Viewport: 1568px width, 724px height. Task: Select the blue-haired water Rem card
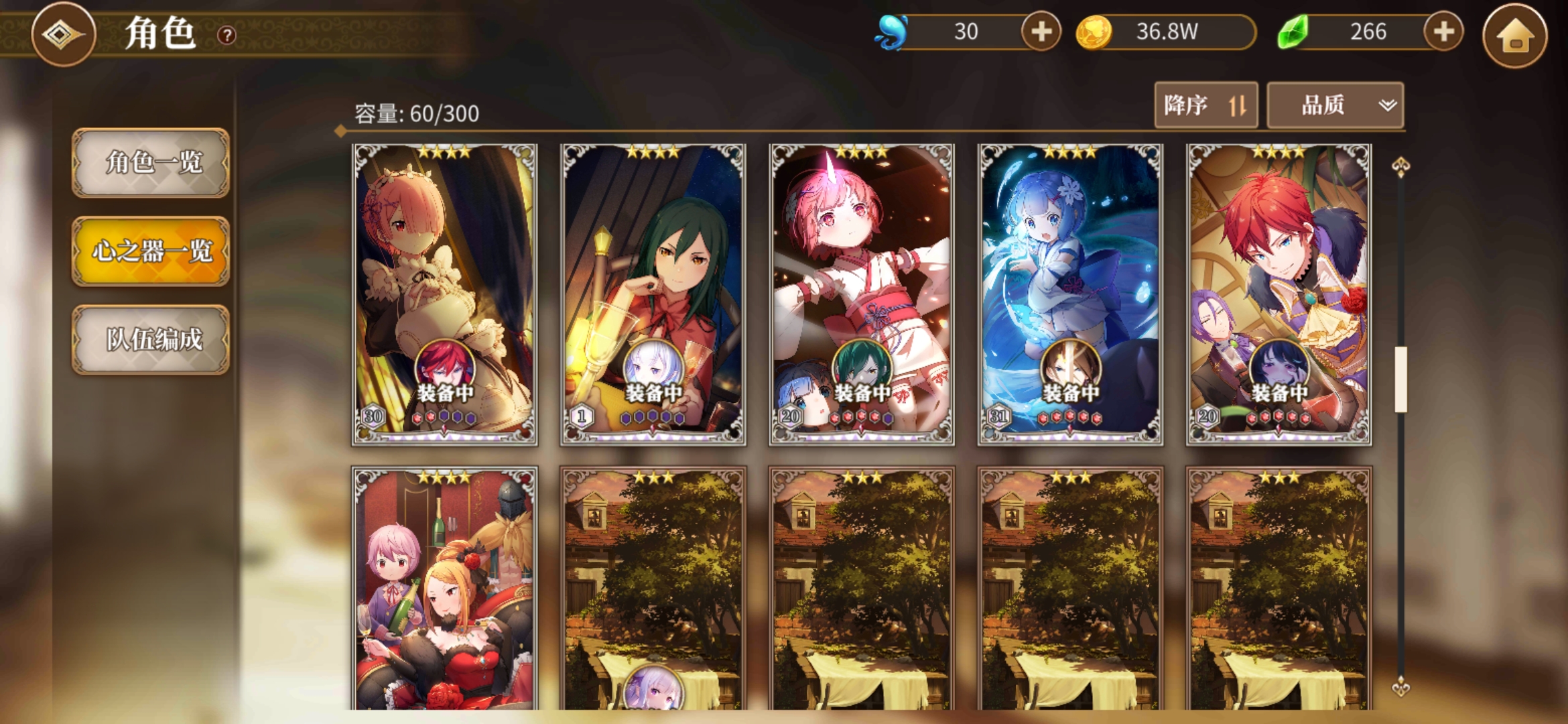tap(1070, 294)
